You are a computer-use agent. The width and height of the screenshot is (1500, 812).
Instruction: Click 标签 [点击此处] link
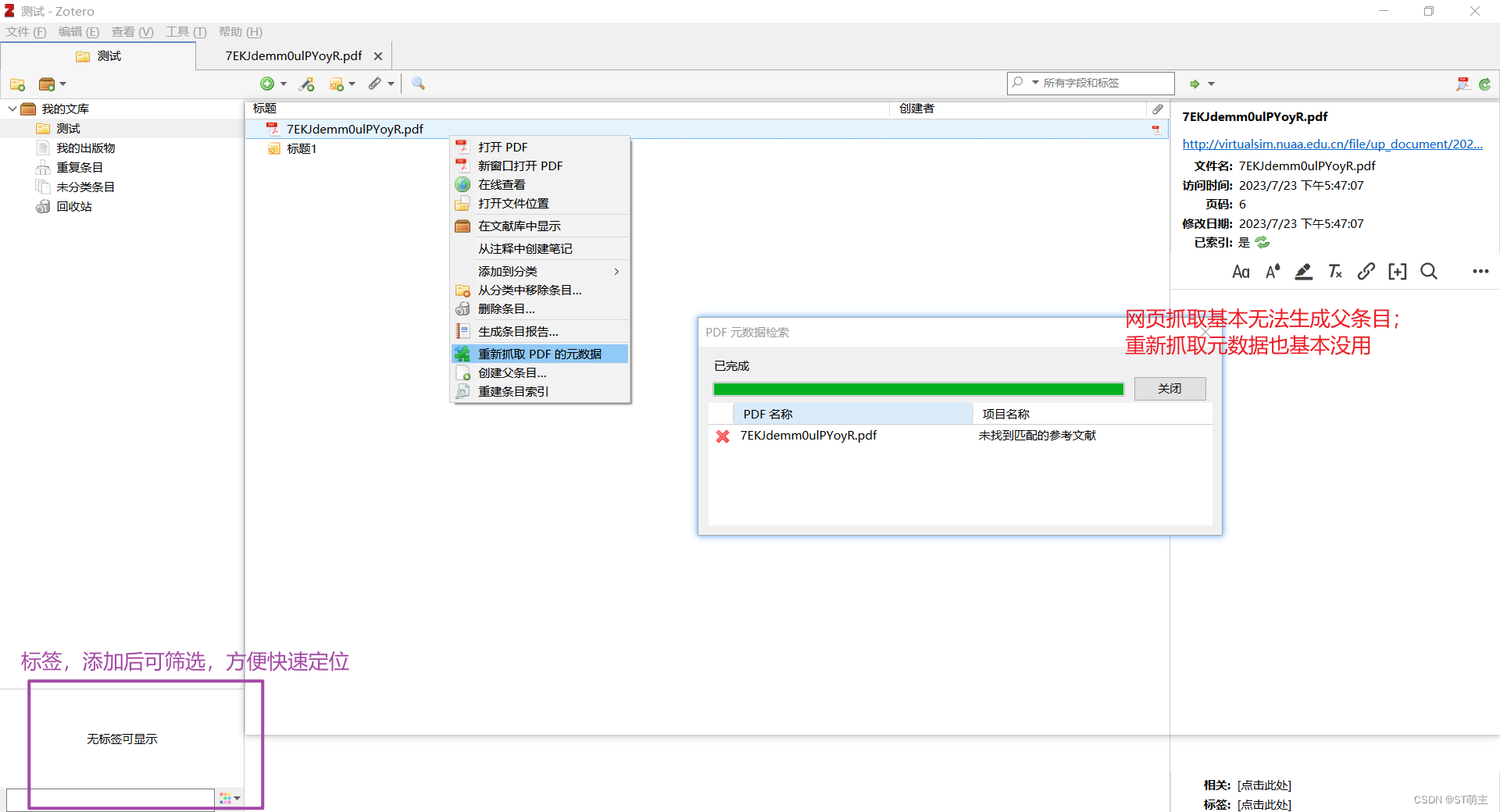1264,804
